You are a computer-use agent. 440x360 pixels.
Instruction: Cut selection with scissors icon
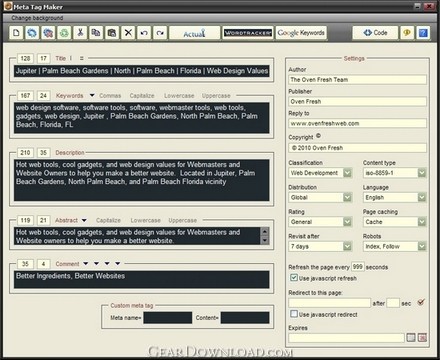click(80, 33)
